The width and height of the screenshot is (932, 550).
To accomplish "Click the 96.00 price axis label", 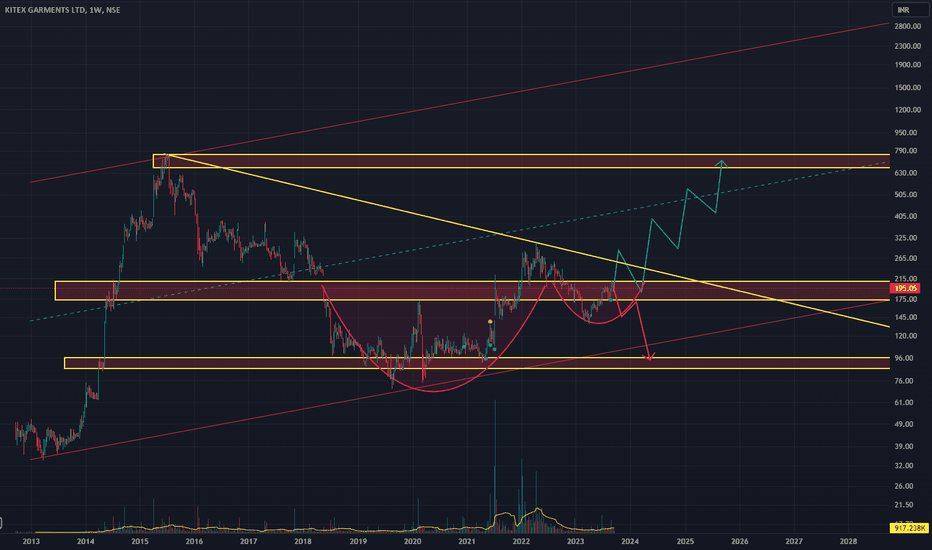I will tap(904, 358).
